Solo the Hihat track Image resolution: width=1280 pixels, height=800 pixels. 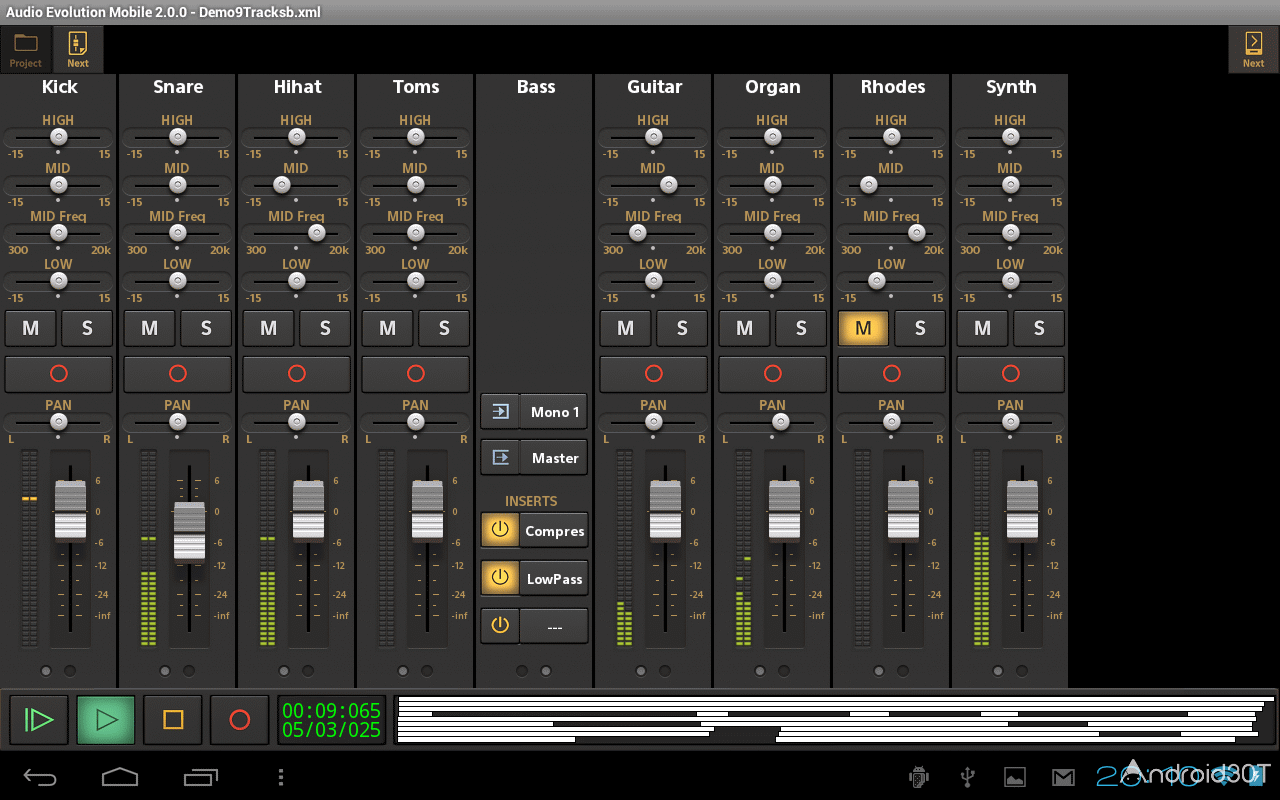coord(325,328)
